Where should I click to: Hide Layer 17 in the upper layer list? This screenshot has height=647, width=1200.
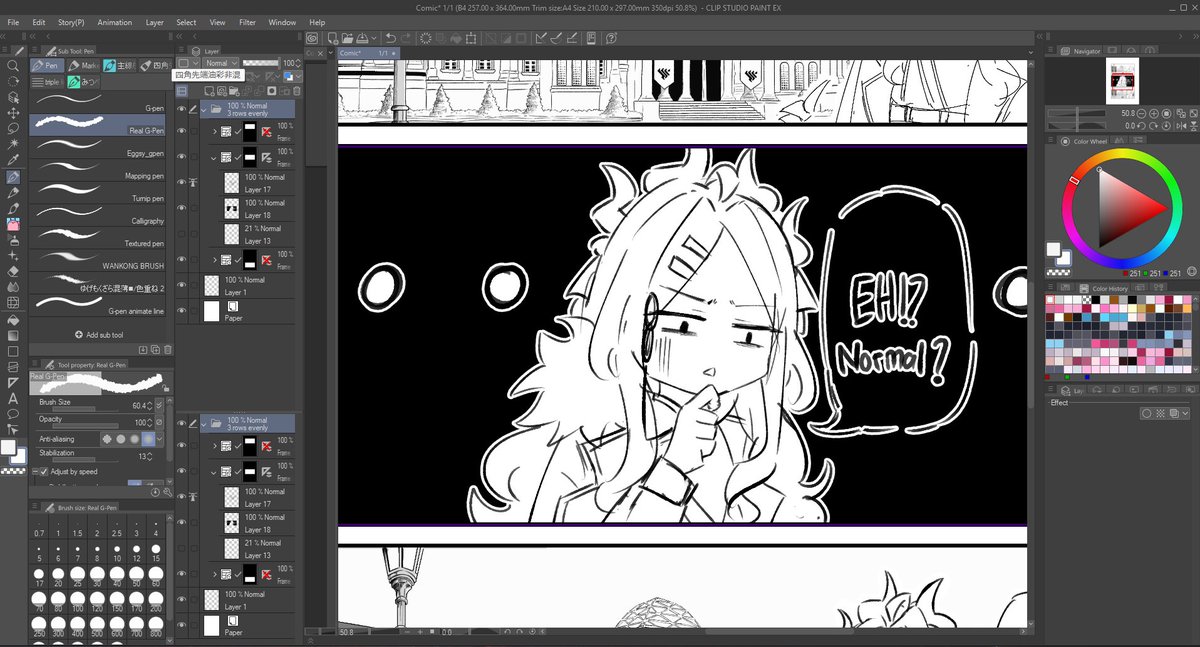pyautogui.click(x=182, y=183)
